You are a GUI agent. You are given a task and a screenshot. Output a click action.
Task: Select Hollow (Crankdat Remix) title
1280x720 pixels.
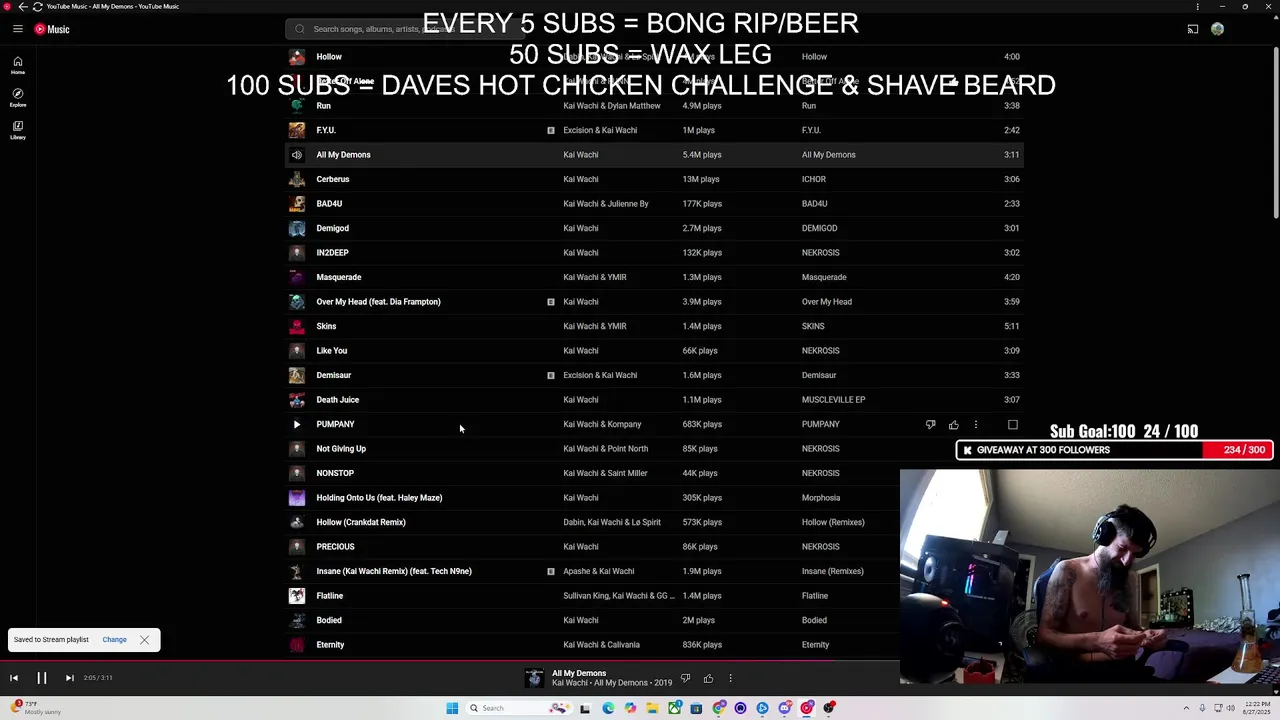coord(361,522)
